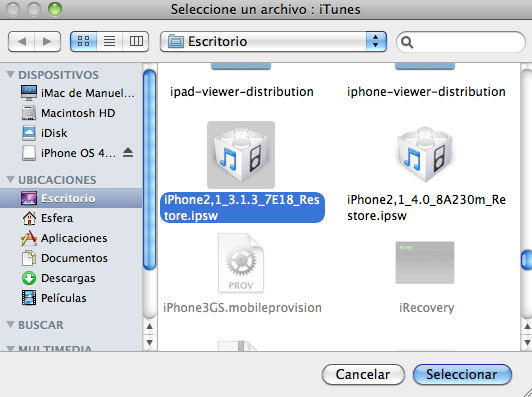Image resolution: width=532 pixels, height=397 pixels.
Task: Click the Macintosh HD drive icon
Action: tap(29, 113)
